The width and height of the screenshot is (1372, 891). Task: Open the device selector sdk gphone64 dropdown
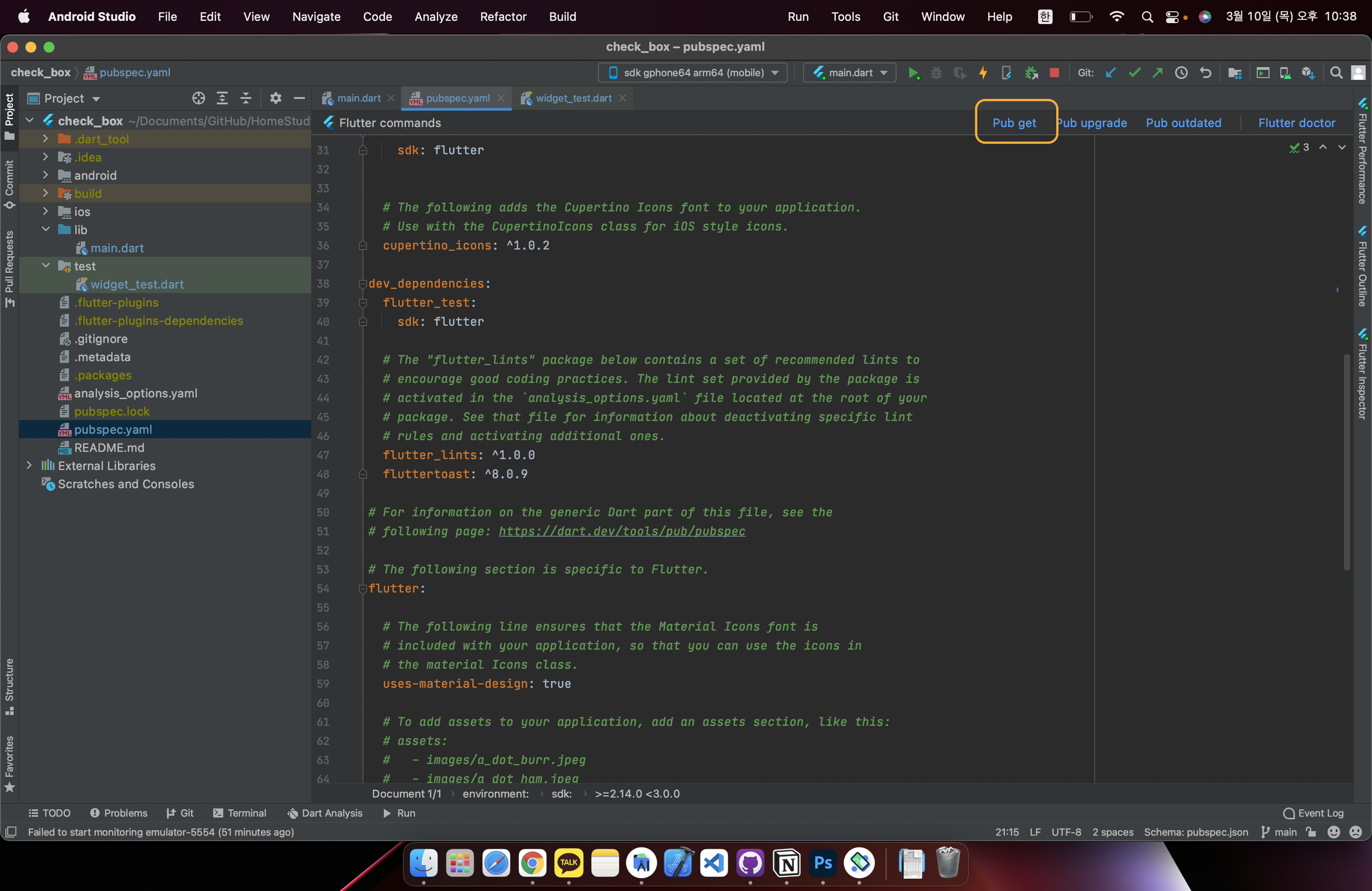[x=693, y=73]
